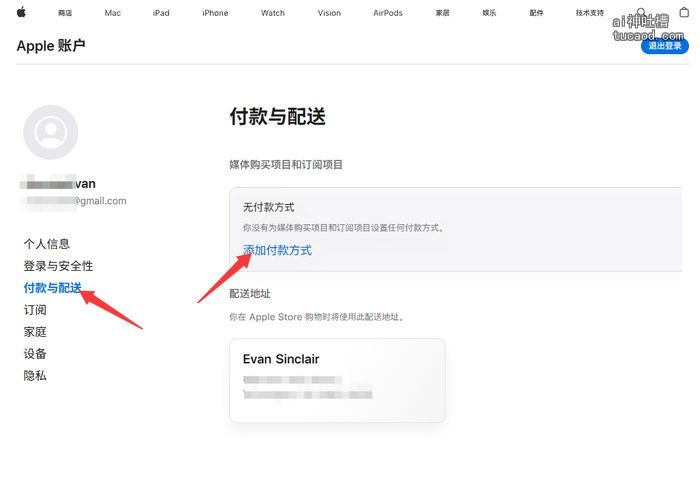
Task: Open the 家居 menu item
Action: (442, 13)
